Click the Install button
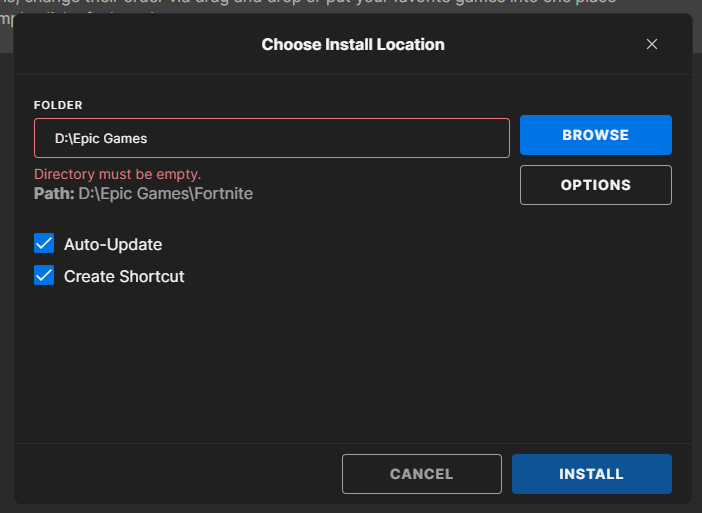The height and width of the screenshot is (513, 702). point(591,474)
